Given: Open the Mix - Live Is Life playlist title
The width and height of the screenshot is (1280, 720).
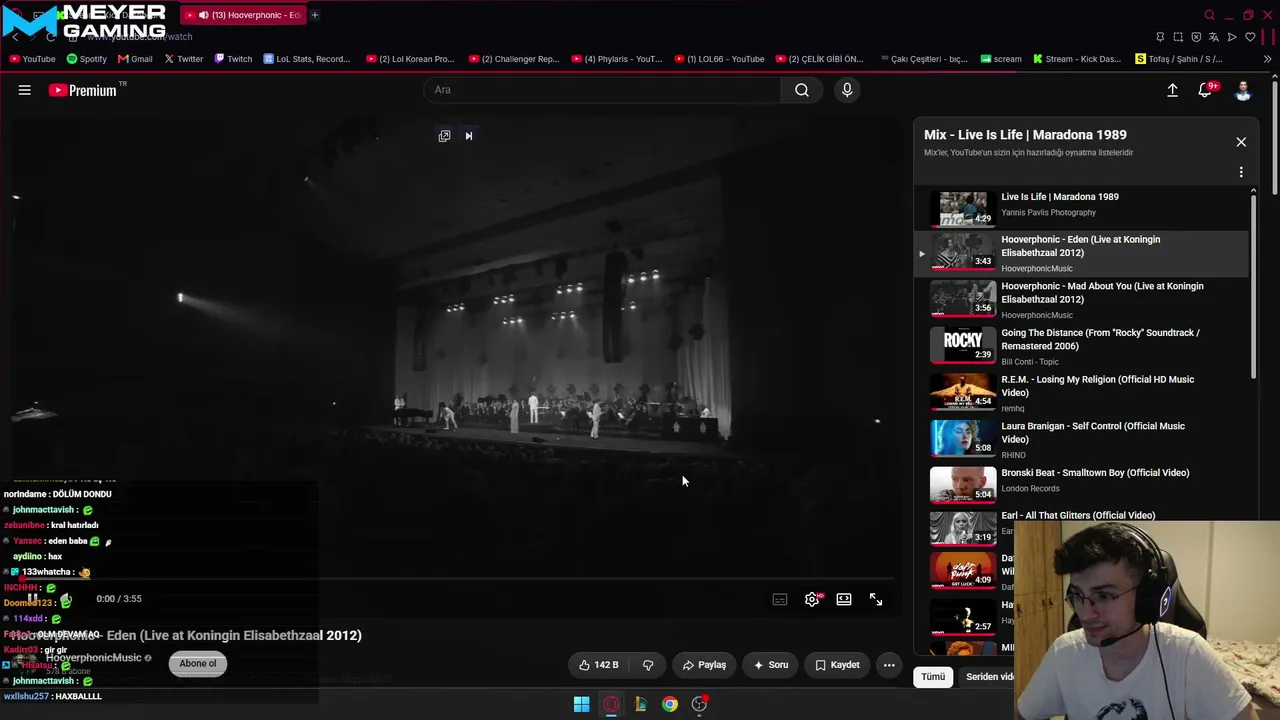Looking at the screenshot, I should (x=1025, y=135).
